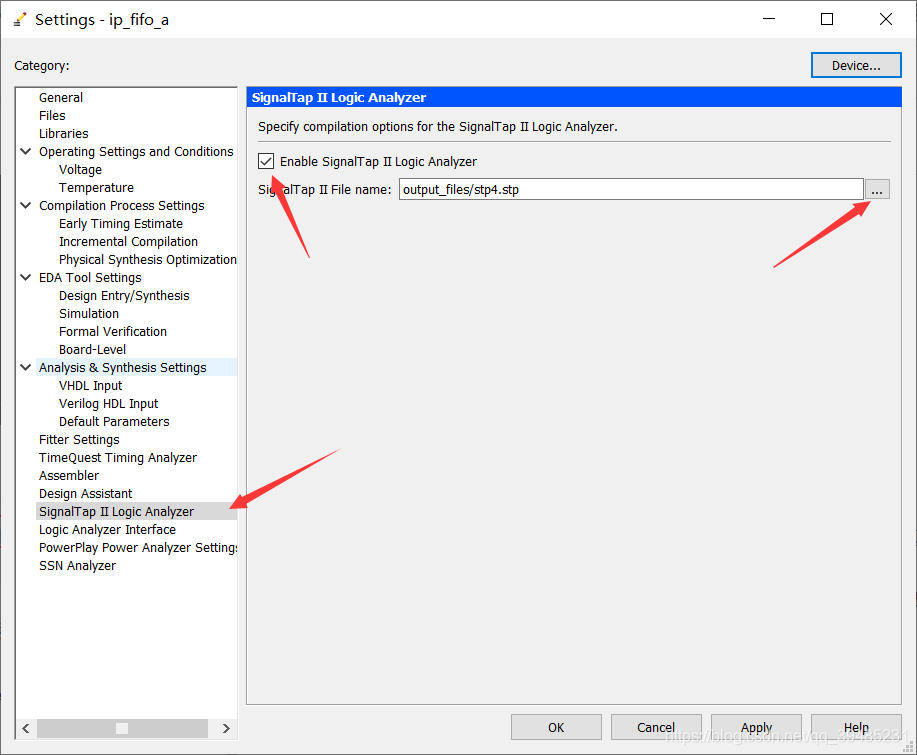Open Default Parameters settings
This screenshot has width=917, height=755.
tap(114, 422)
